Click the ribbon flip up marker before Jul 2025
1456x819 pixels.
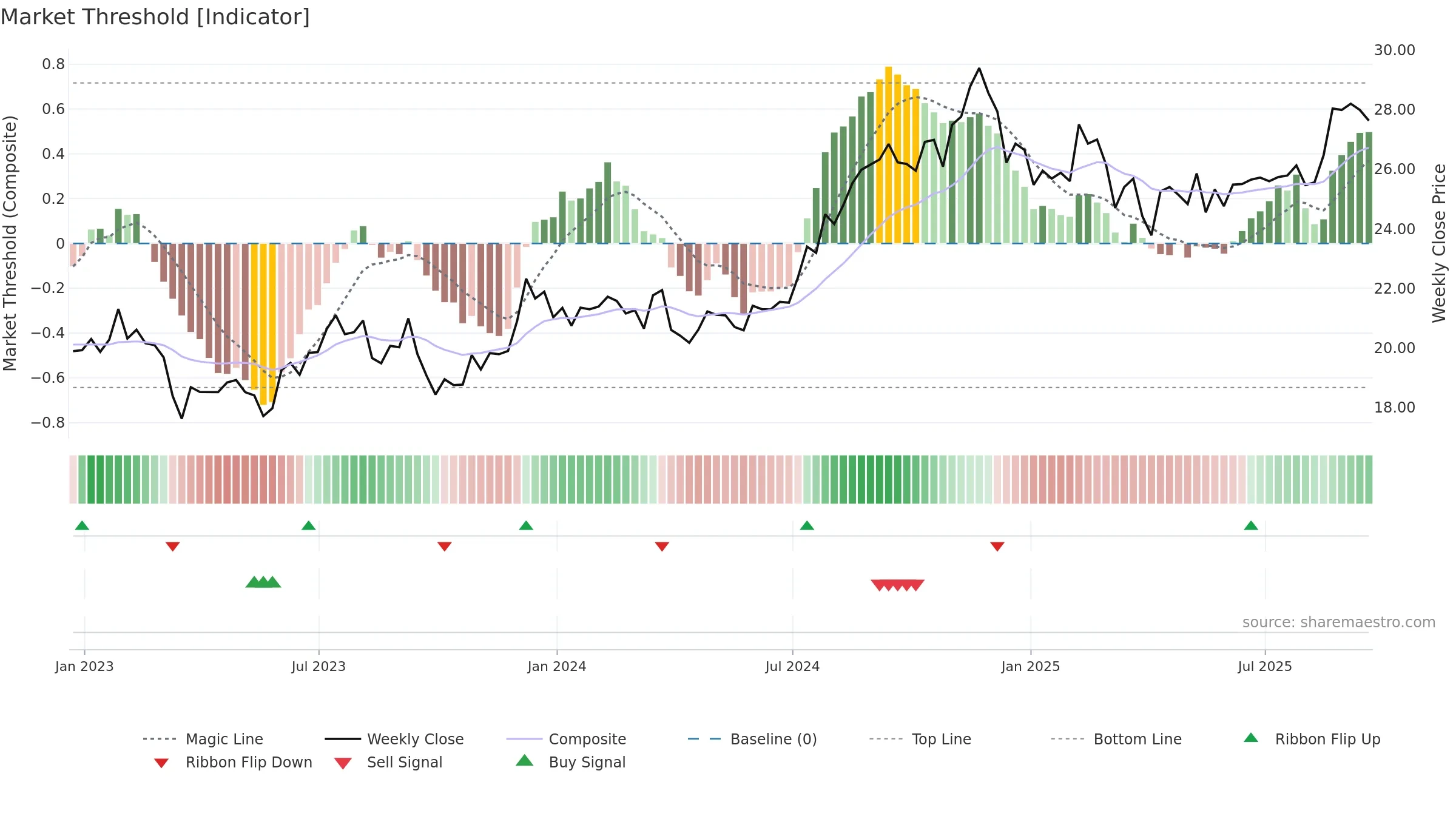pyautogui.click(x=1251, y=525)
